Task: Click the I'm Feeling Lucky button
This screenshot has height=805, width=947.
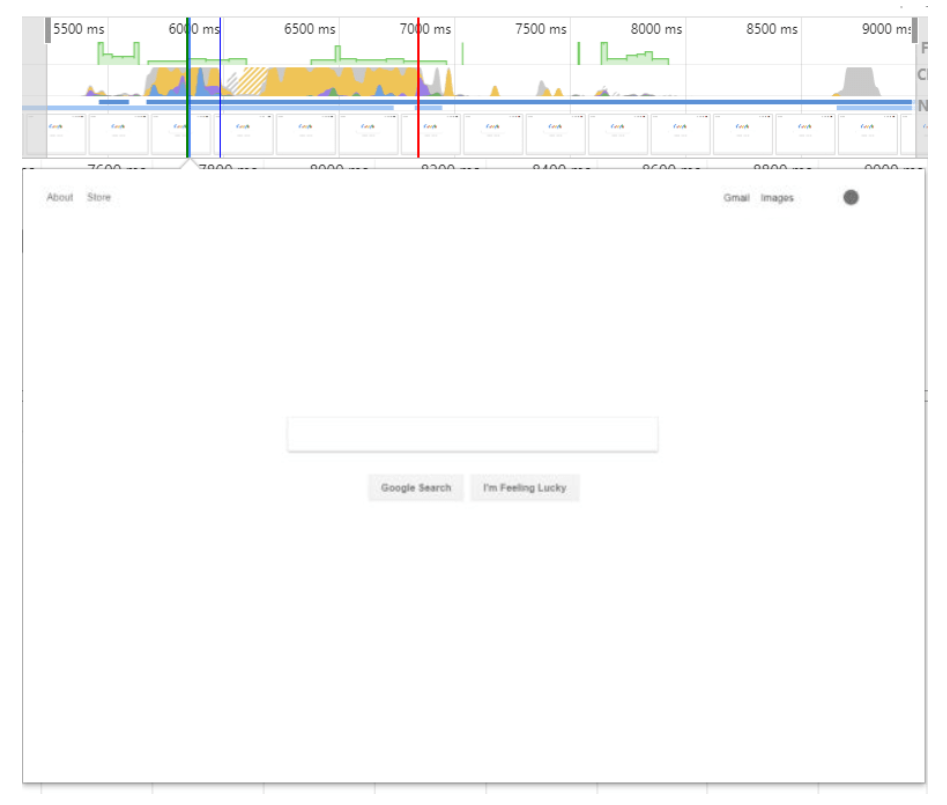Action: tap(525, 488)
